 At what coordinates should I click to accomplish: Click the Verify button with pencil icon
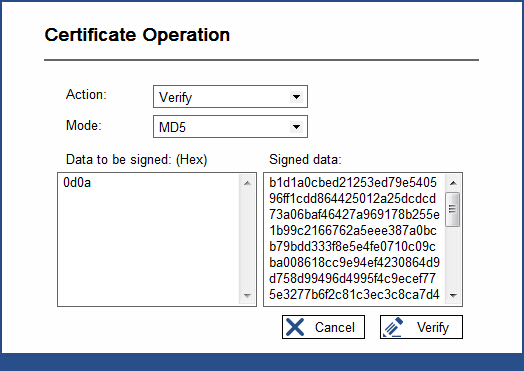point(421,327)
